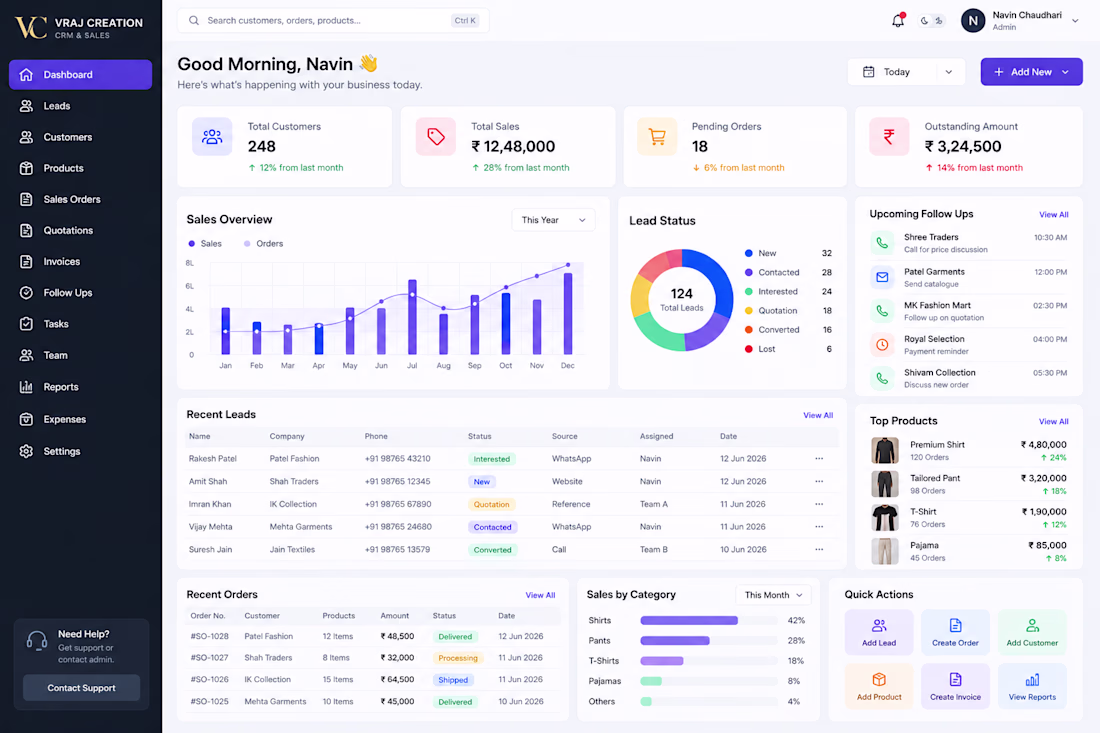Click the Contact Support button
The width and height of the screenshot is (1100, 733).
pyautogui.click(x=81, y=688)
